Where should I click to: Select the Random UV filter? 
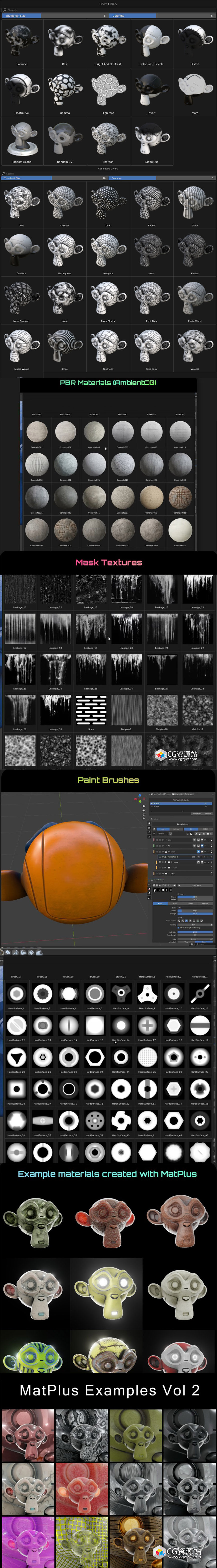65,141
